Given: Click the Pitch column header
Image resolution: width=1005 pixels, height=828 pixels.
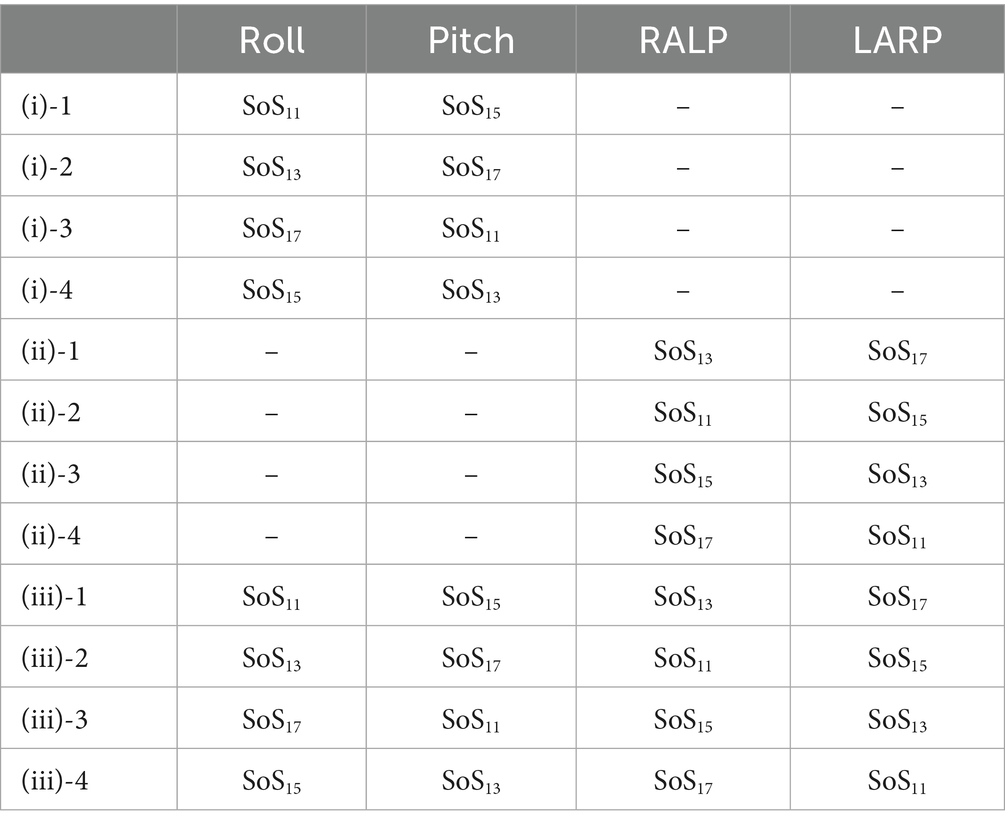Looking at the screenshot, I should click(471, 39).
